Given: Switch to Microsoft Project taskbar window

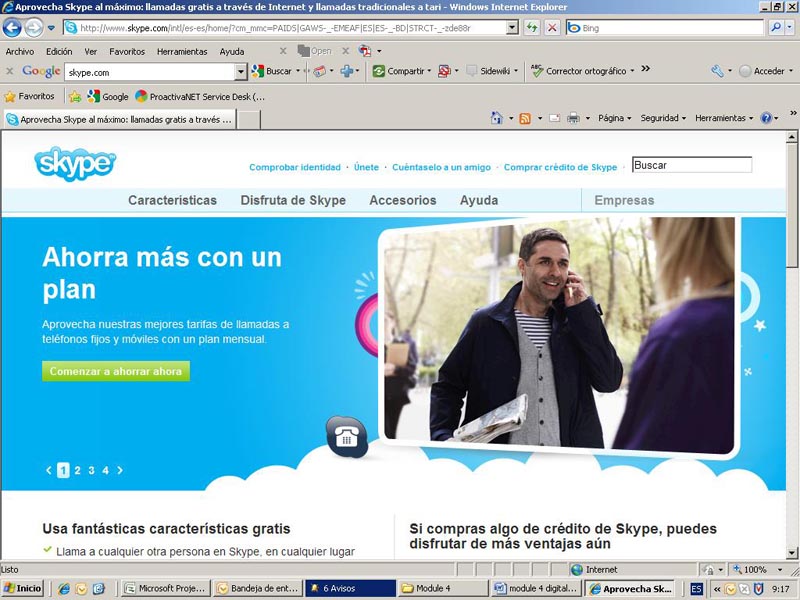Looking at the screenshot, I should 166,589.
